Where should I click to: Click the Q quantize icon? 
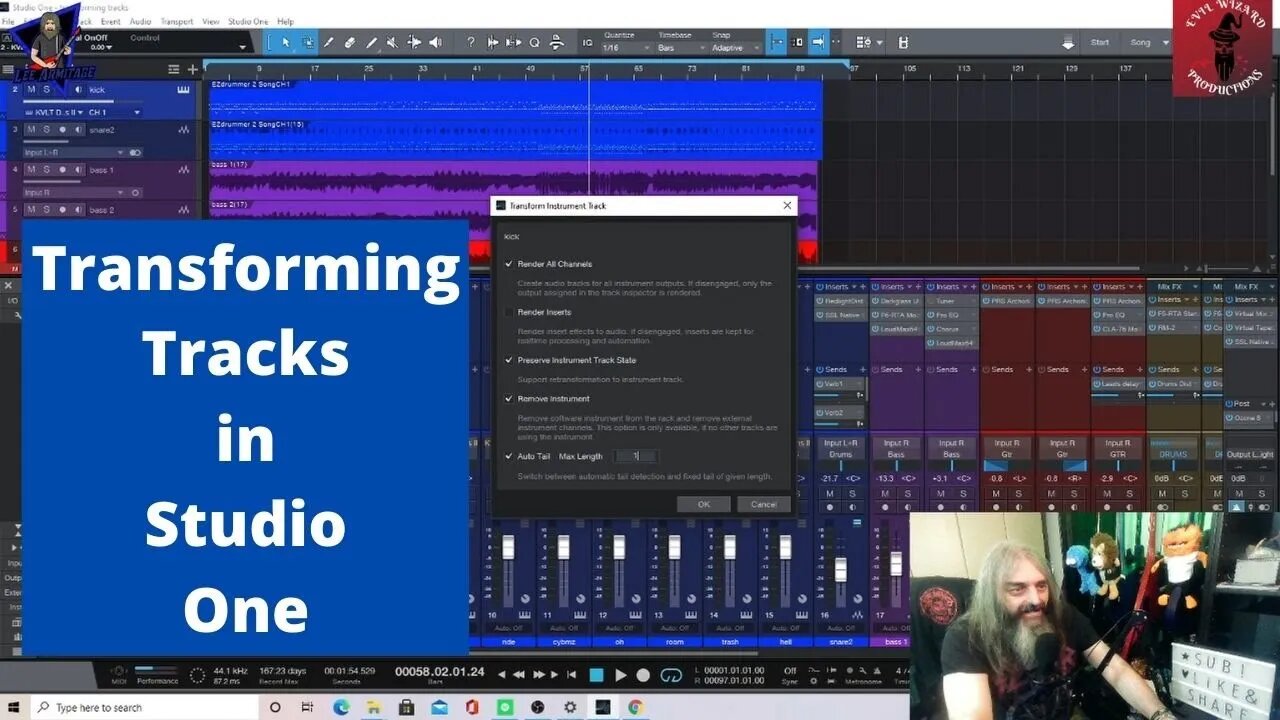534,42
